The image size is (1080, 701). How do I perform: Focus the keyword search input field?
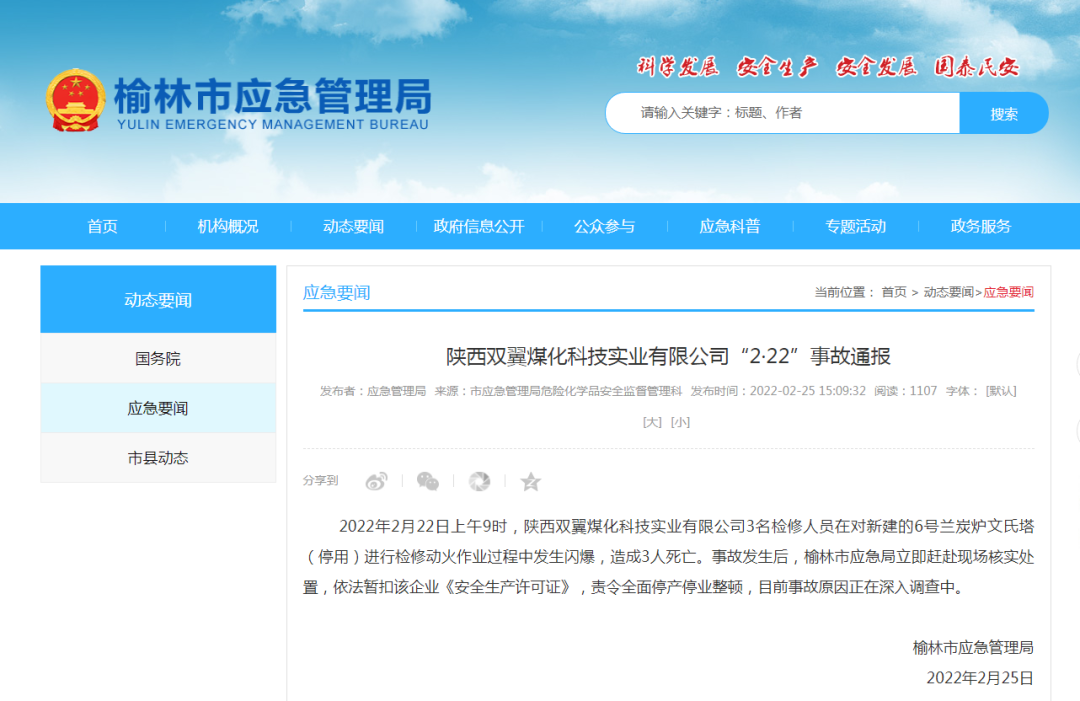coord(782,113)
